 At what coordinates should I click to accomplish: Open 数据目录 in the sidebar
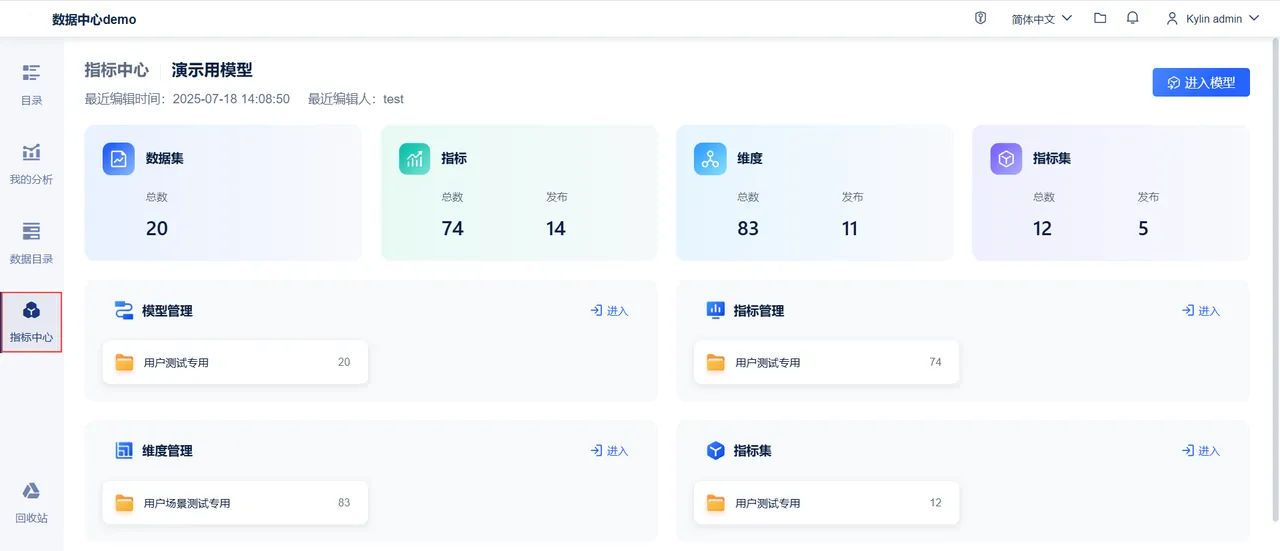pyautogui.click(x=31, y=243)
